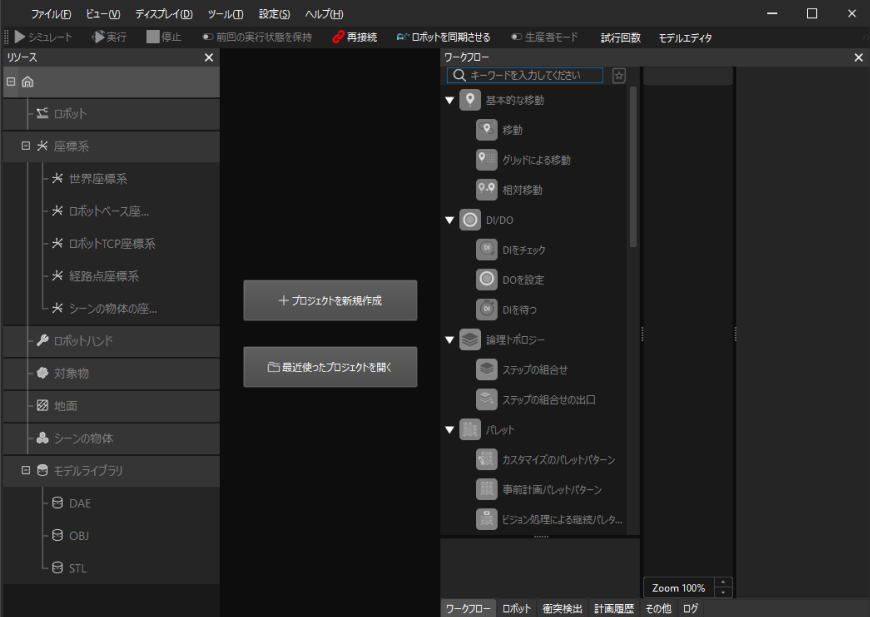The width and height of the screenshot is (870, 617).
Task: Click the DOを設定 step icon
Action: pos(487,280)
